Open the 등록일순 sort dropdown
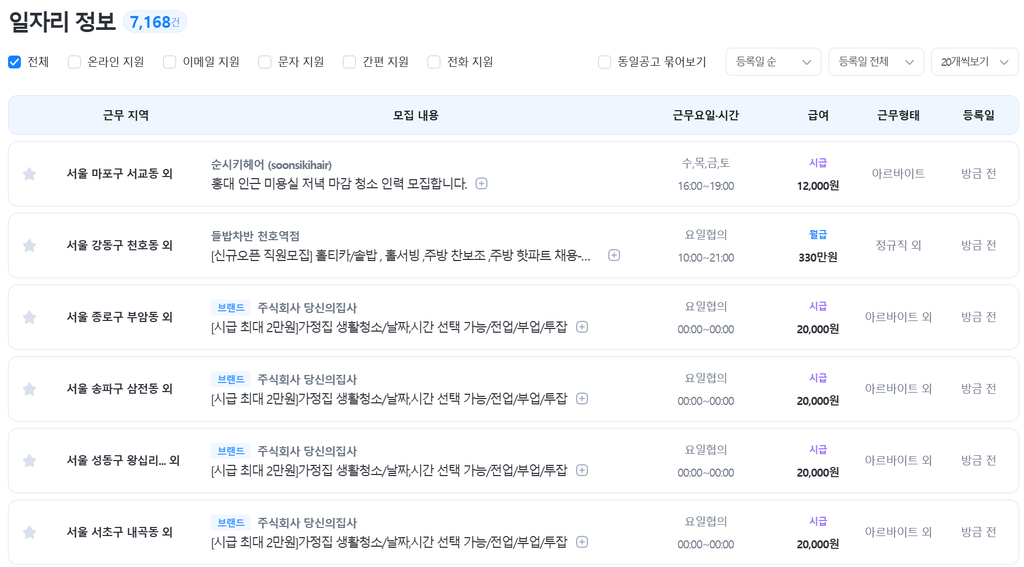Viewport: 1024px width, 567px height. pos(773,62)
